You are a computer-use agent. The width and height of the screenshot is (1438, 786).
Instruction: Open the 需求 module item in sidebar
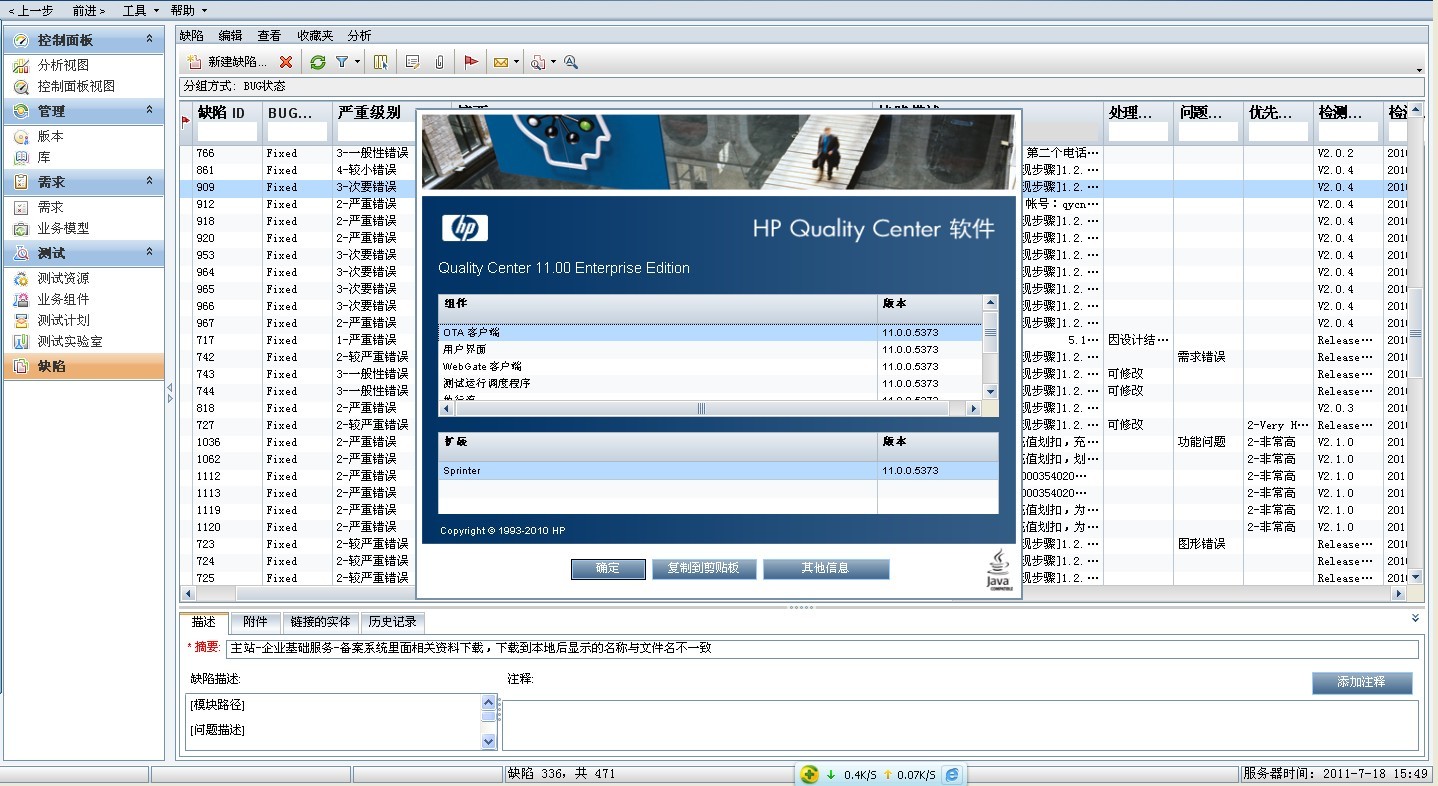pos(51,207)
